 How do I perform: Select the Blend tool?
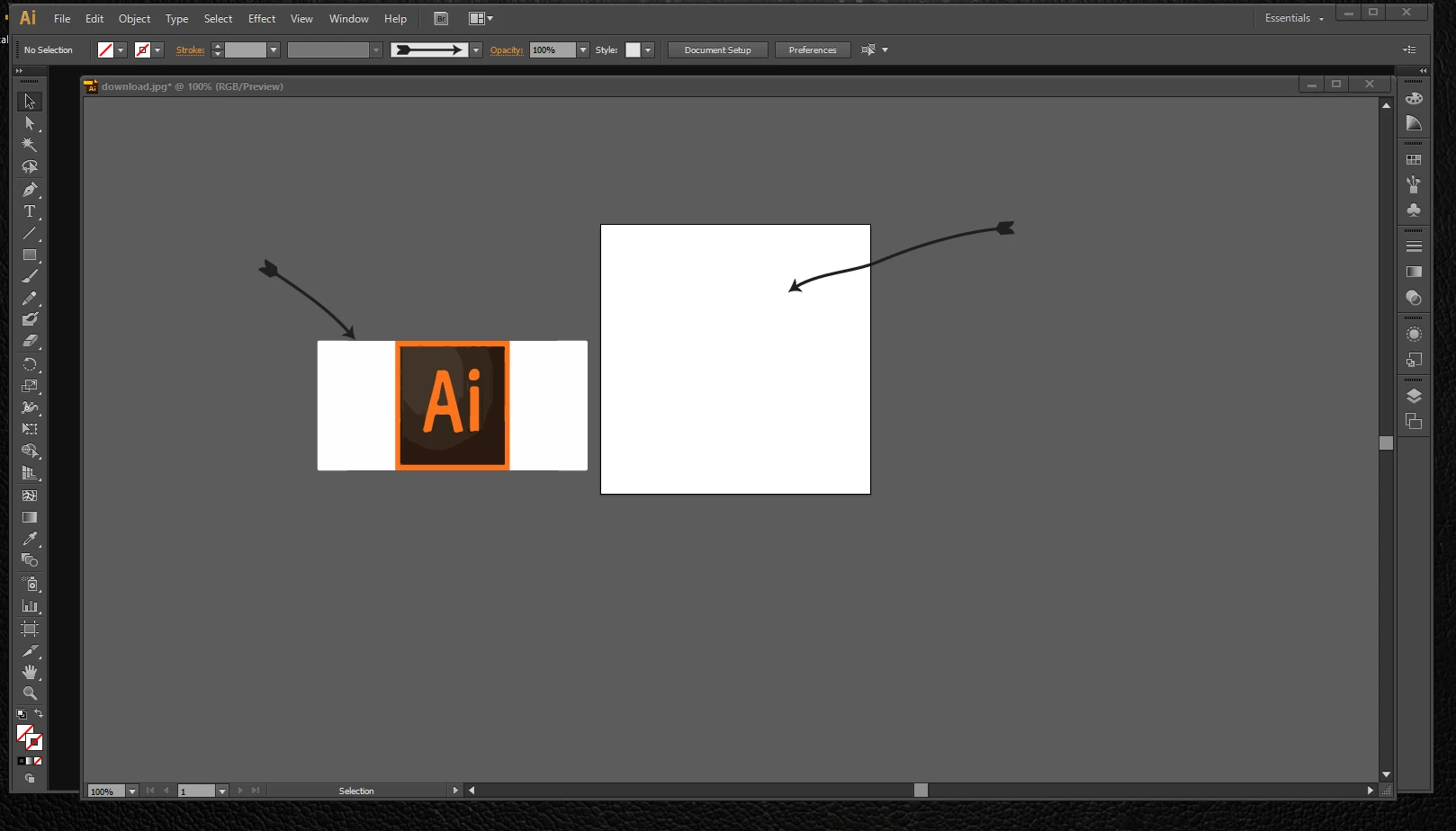click(x=30, y=560)
